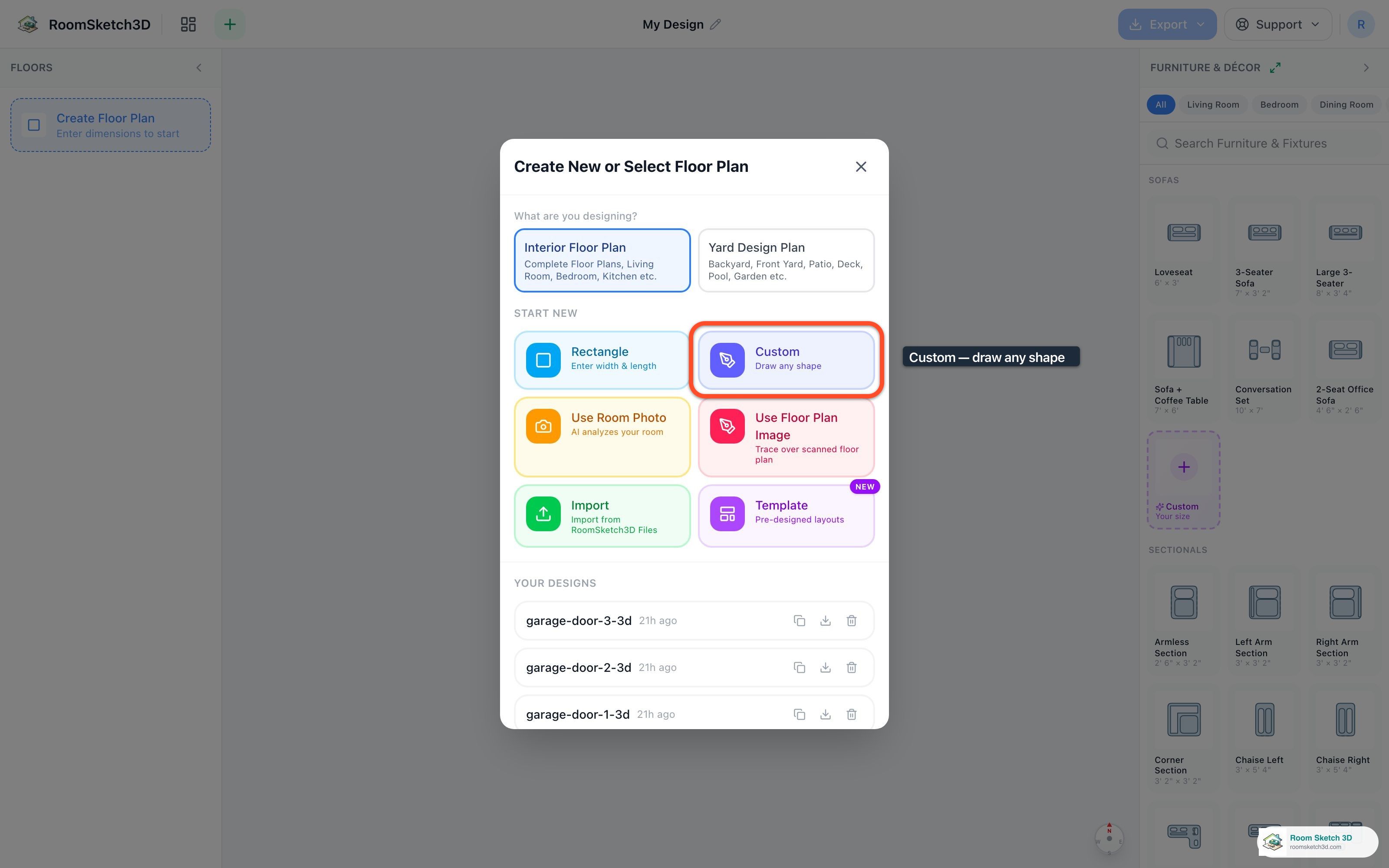The width and height of the screenshot is (1389, 868).
Task: Expand Furniture & Décor panel fullscreen icon
Action: 1275,68
